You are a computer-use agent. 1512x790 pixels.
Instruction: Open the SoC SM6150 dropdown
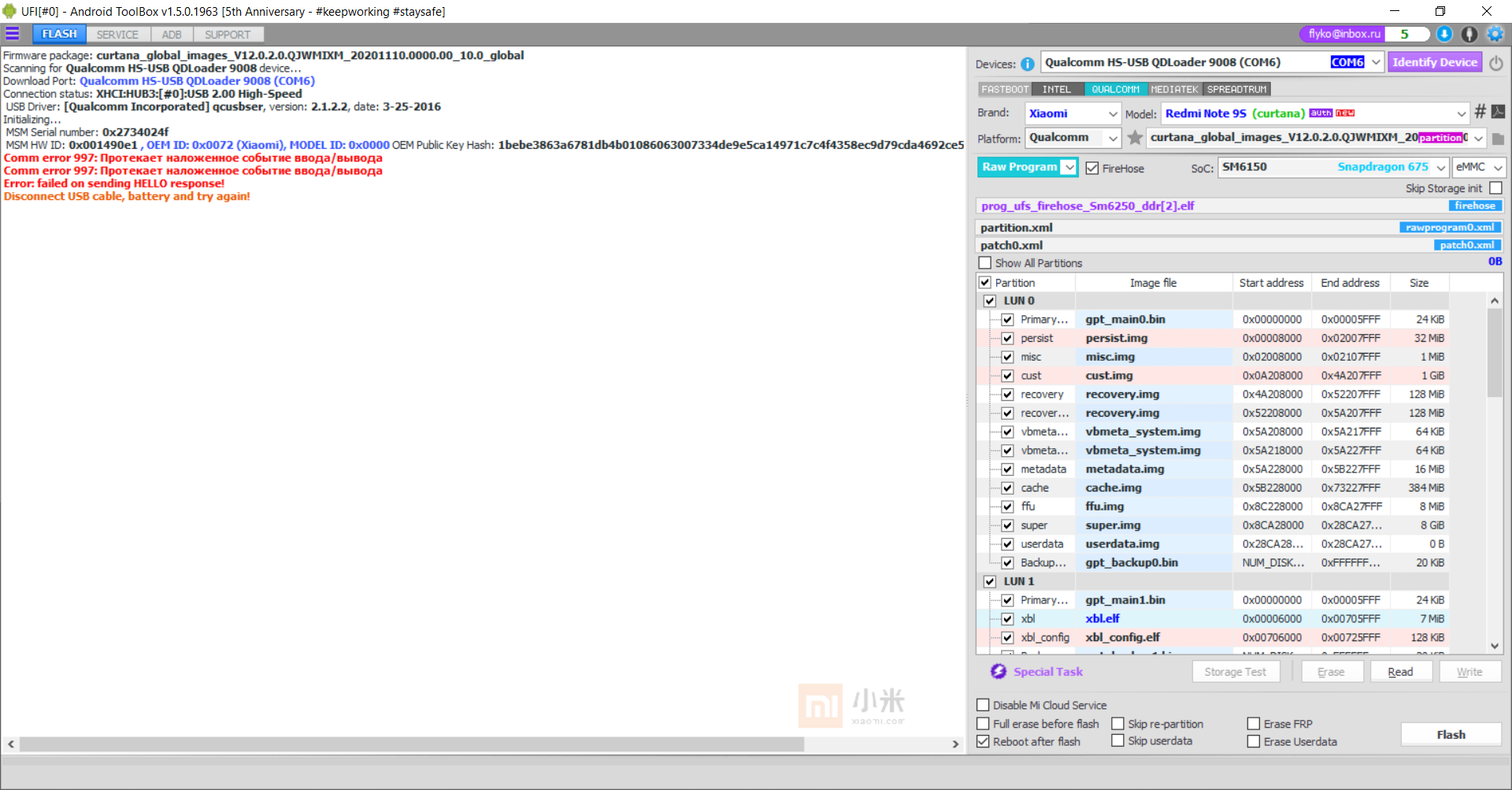[x=1333, y=167]
